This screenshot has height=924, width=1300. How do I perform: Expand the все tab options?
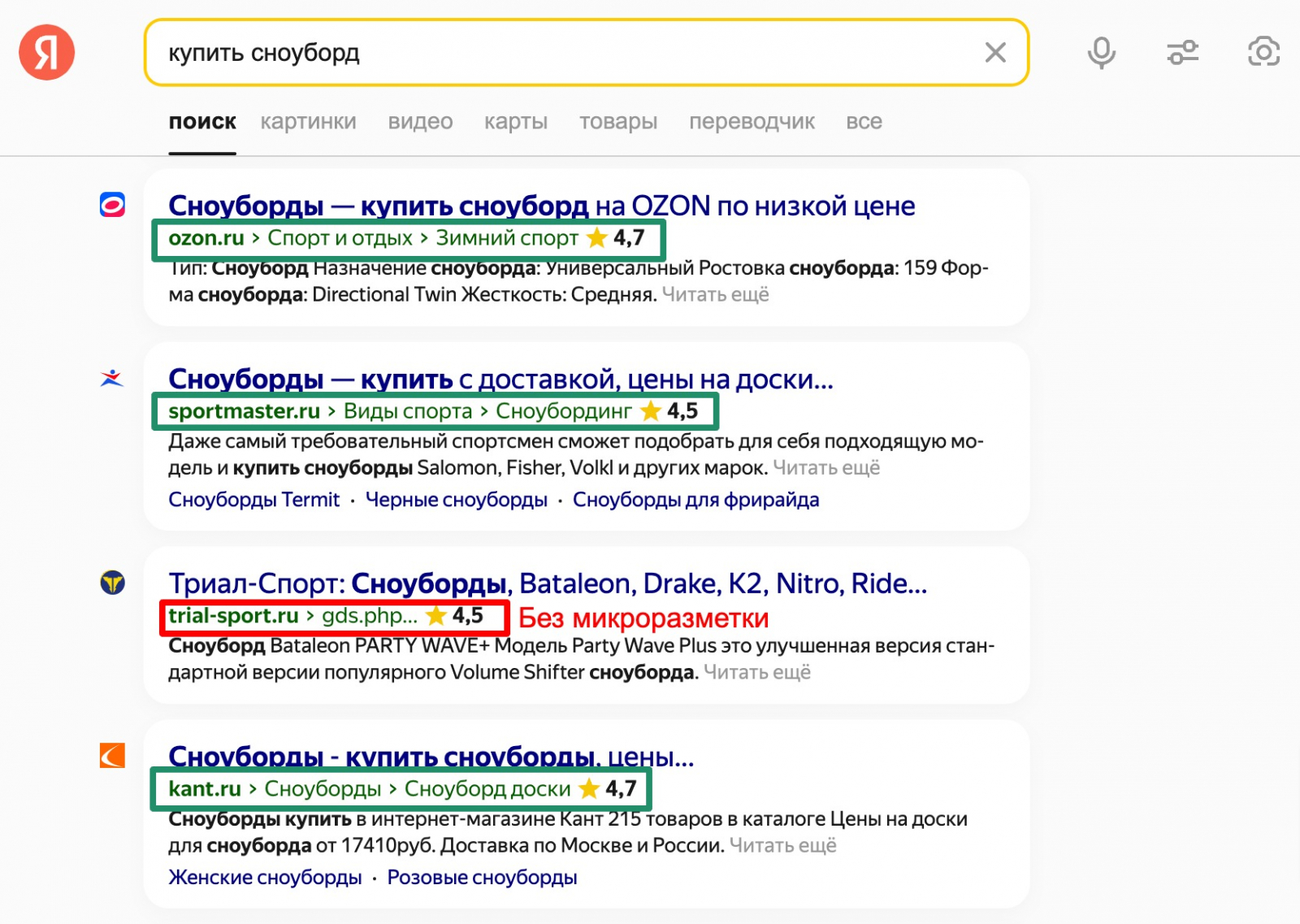[x=864, y=122]
